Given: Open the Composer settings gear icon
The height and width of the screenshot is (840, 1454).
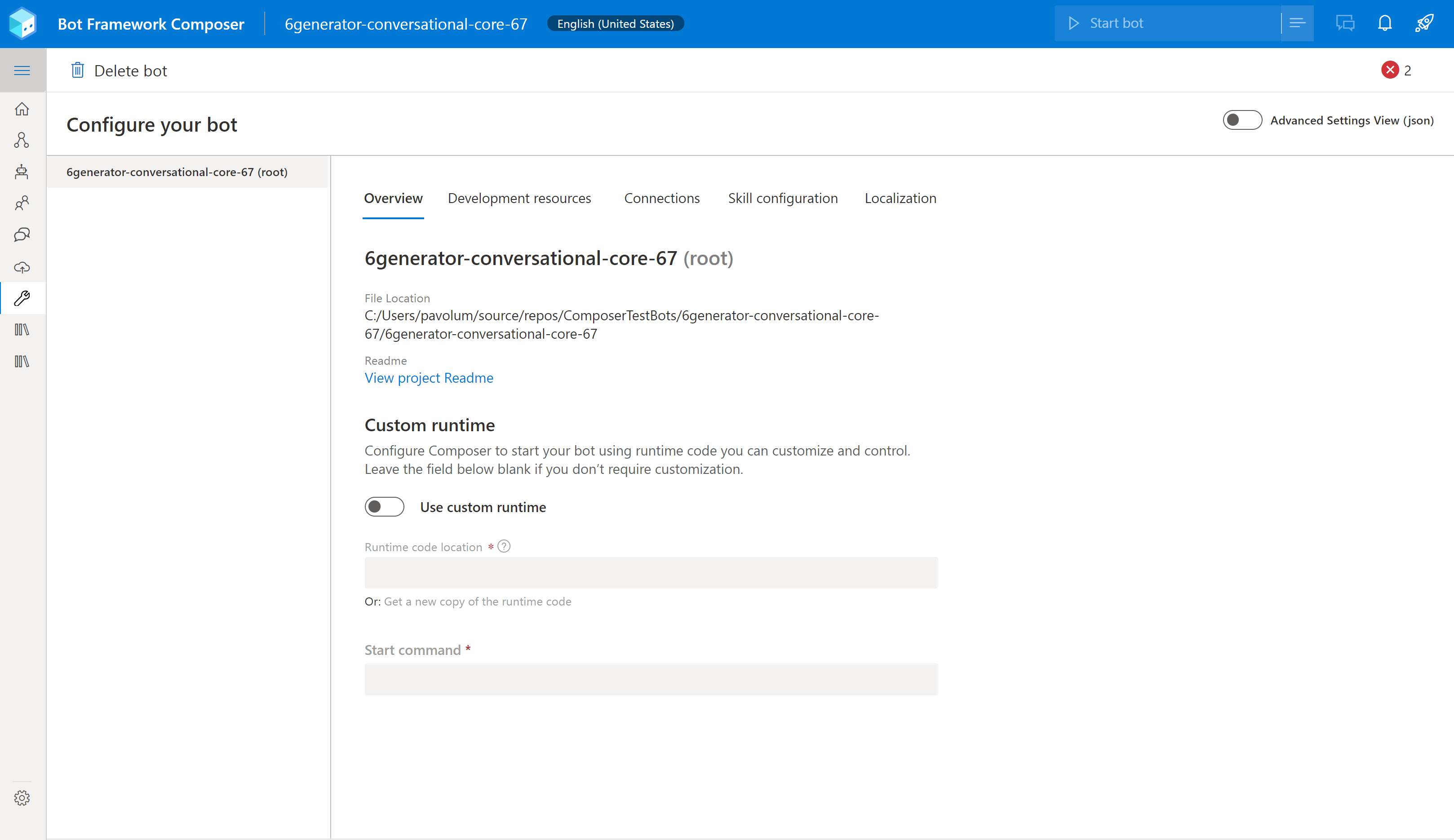Looking at the screenshot, I should pyautogui.click(x=22, y=798).
